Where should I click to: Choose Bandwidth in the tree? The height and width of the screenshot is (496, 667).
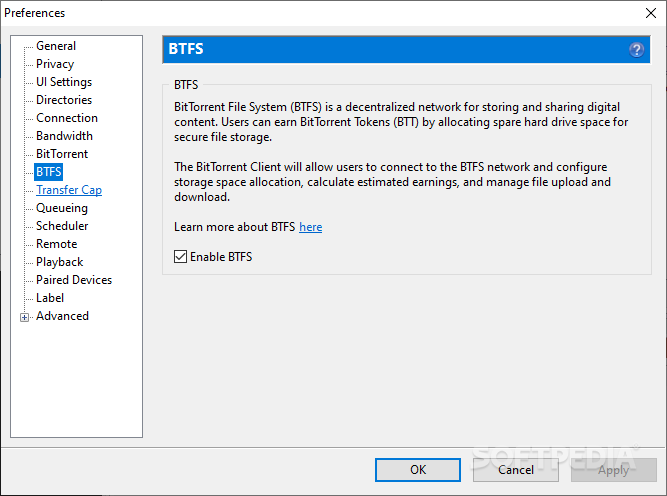[x=64, y=136]
